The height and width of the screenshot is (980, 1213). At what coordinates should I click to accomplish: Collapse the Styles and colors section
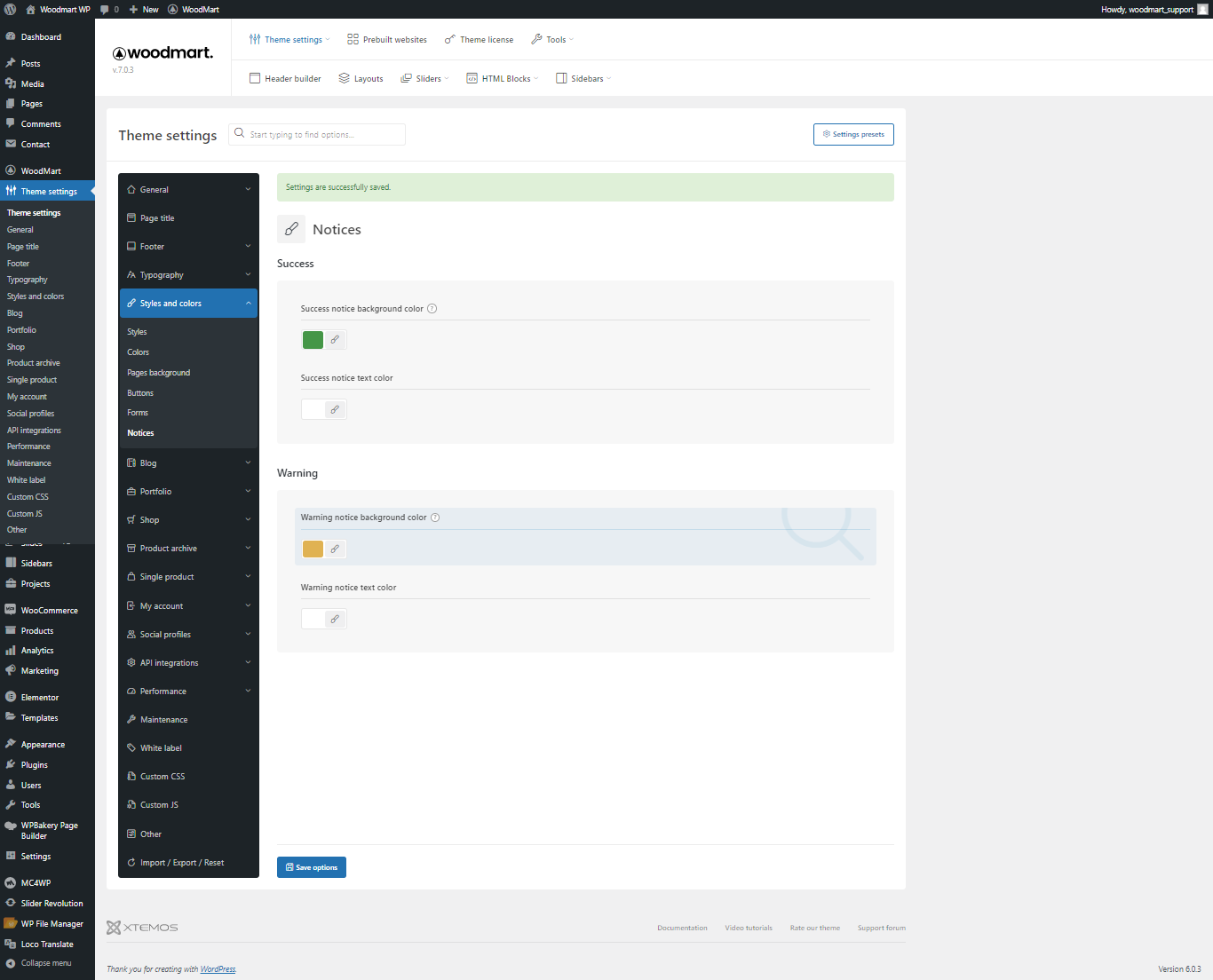point(248,303)
